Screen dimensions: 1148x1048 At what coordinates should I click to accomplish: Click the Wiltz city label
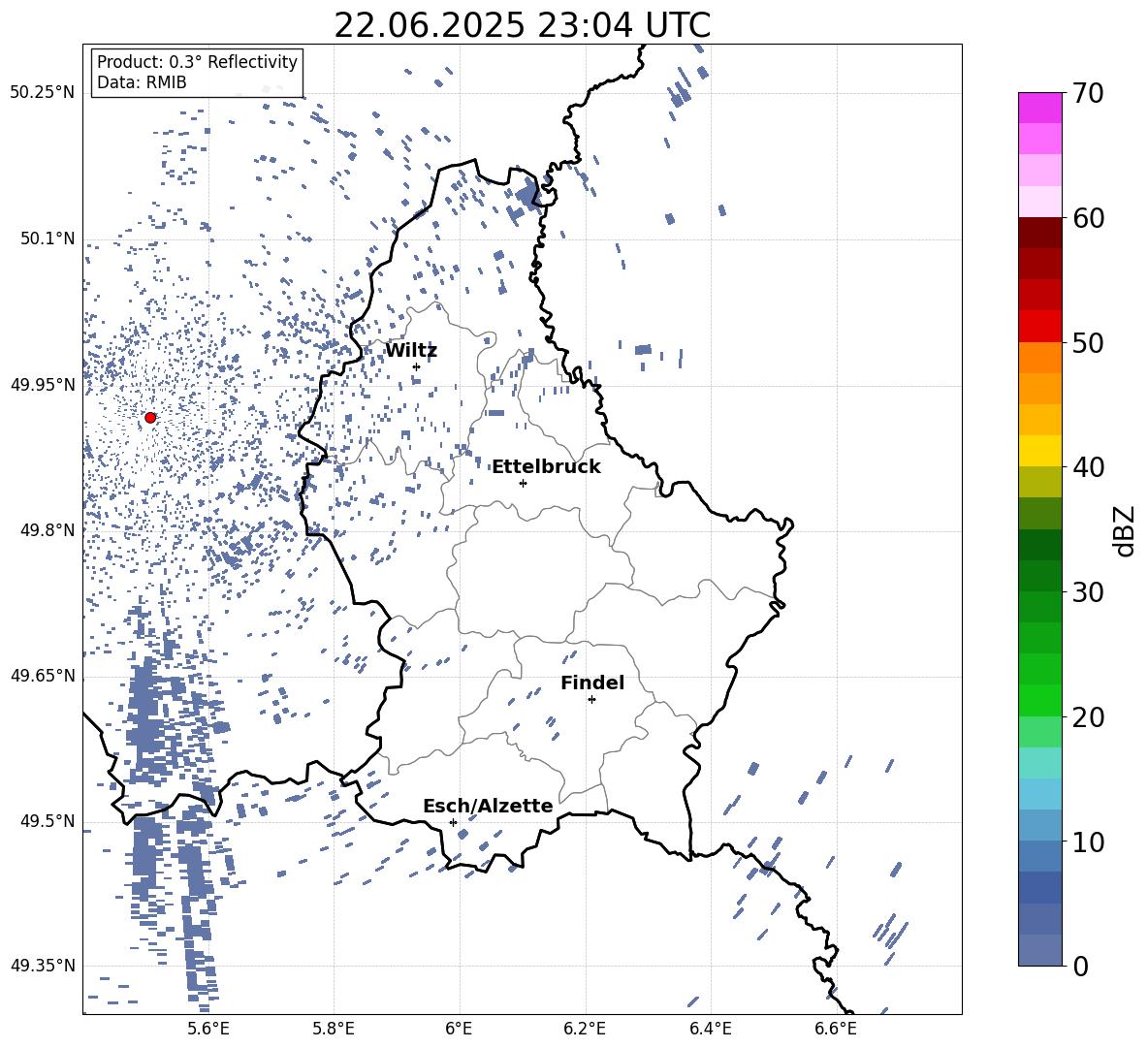(x=411, y=351)
